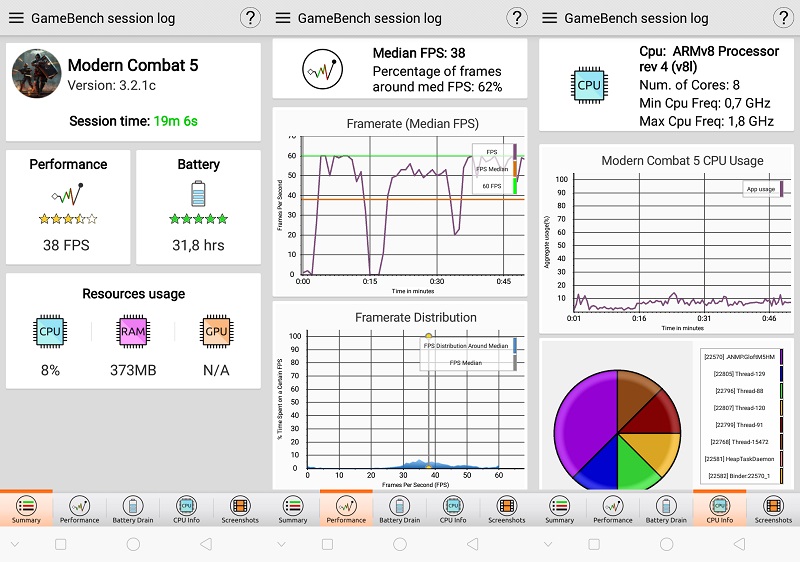This screenshot has width=800, height=562.
Task: Tap nav-bar hide chevron below the CPU Usage screen
Action: coord(548,545)
